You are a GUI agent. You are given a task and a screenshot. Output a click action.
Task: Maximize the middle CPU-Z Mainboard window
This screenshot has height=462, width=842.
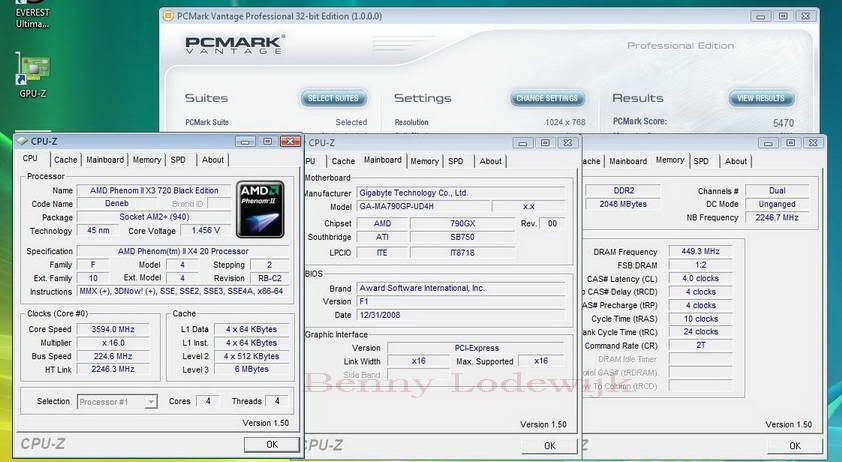tap(545, 143)
